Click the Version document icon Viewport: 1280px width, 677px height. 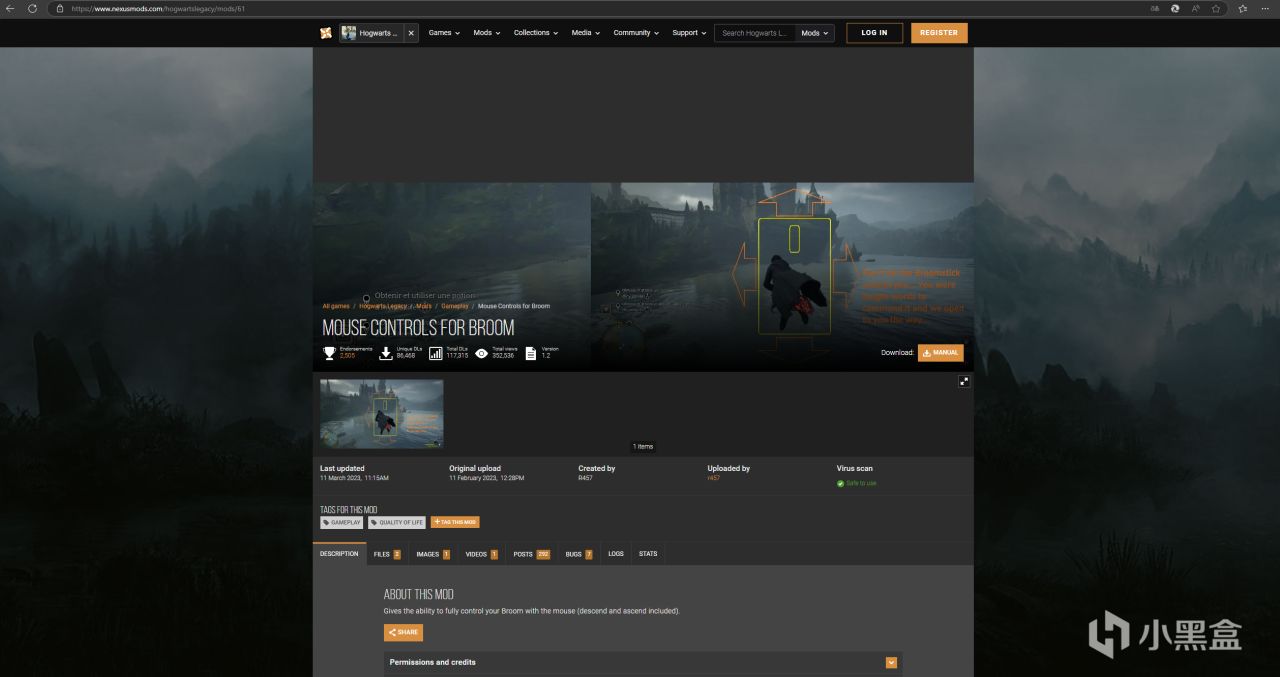point(531,353)
